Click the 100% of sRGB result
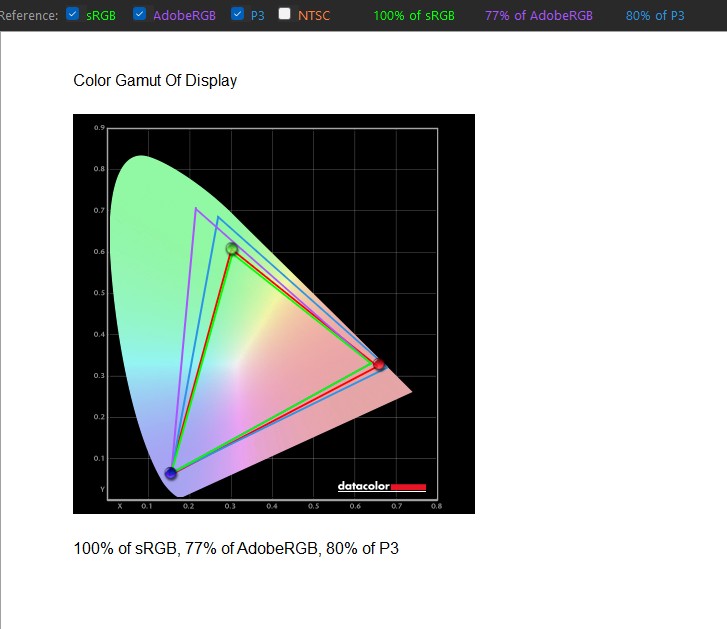Image resolution: width=727 pixels, height=629 pixels. (414, 16)
